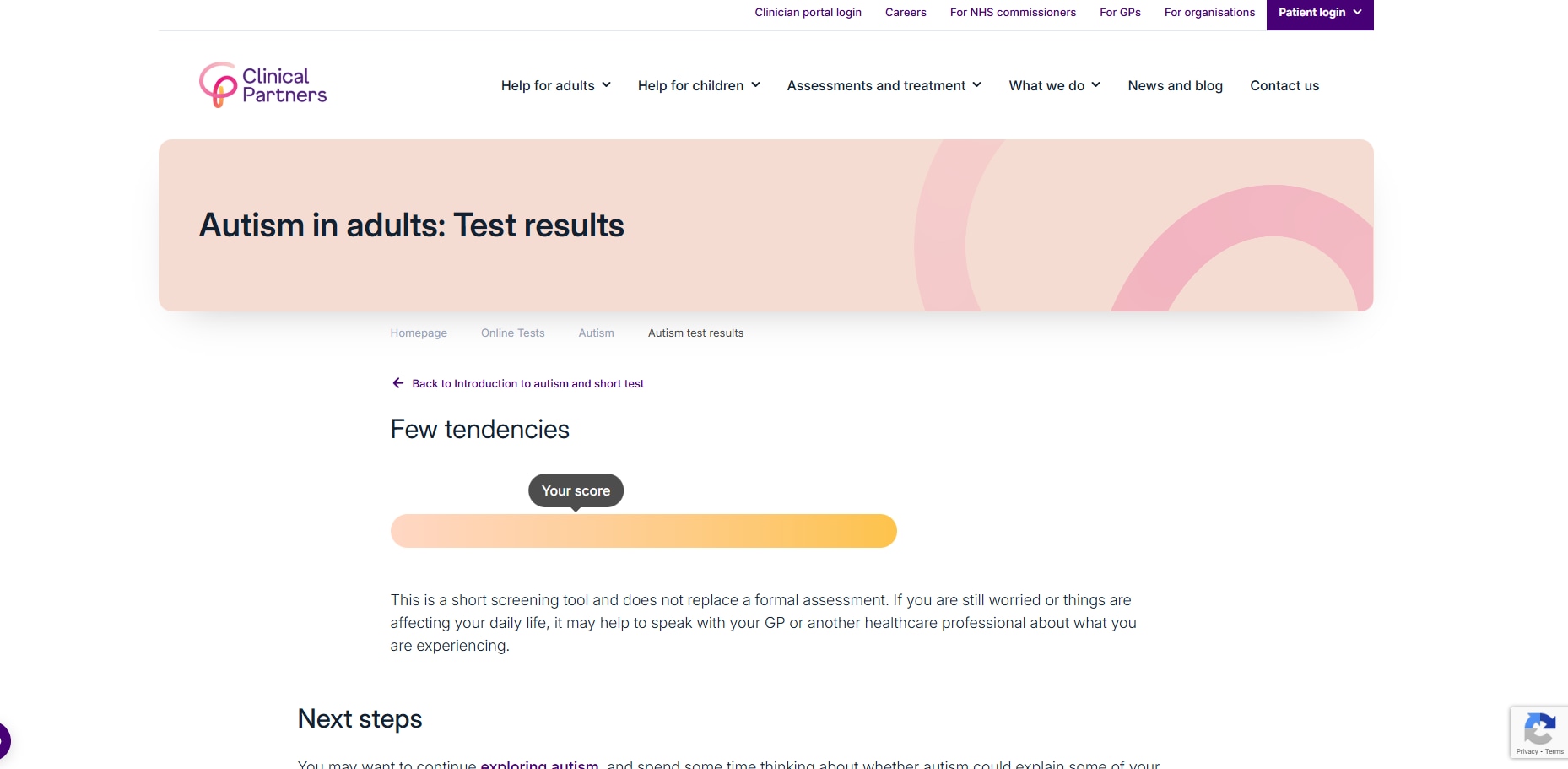Navigate to Online Tests breadcrumb
This screenshot has height=769, width=1568.
tap(512, 333)
